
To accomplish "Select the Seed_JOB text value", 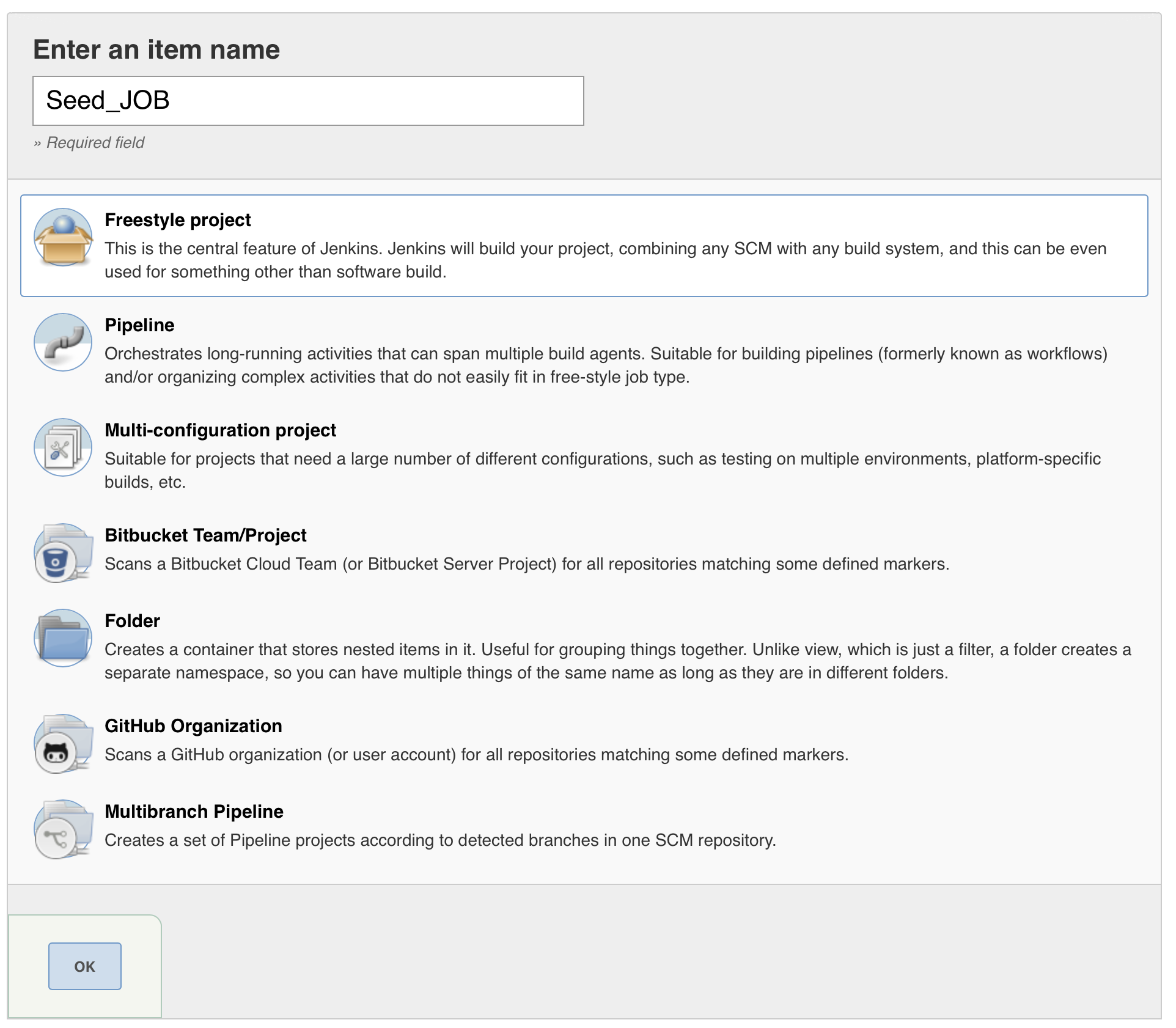I will click(x=107, y=101).
